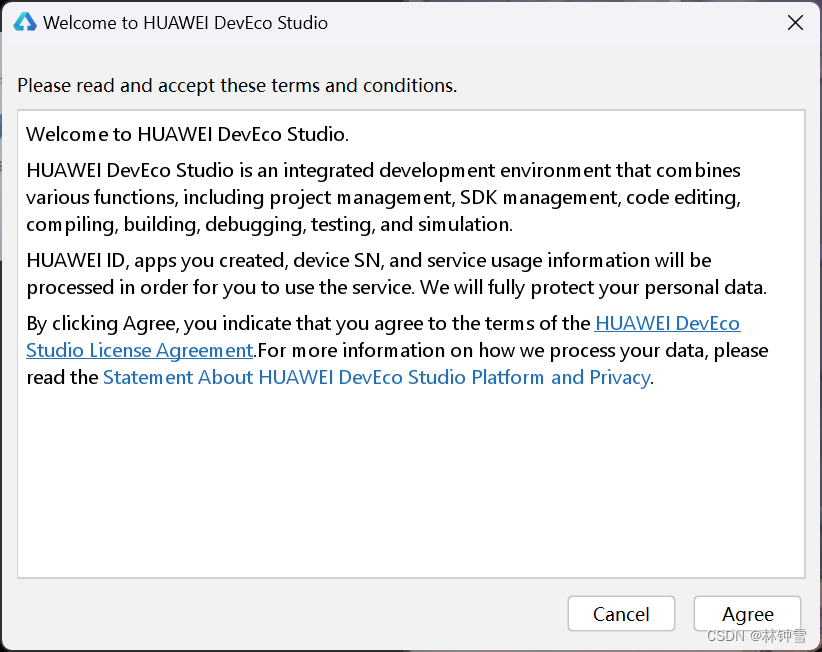The image size is (822, 652).
Task: Click the Cancel button
Action: [x=621, y=614]
